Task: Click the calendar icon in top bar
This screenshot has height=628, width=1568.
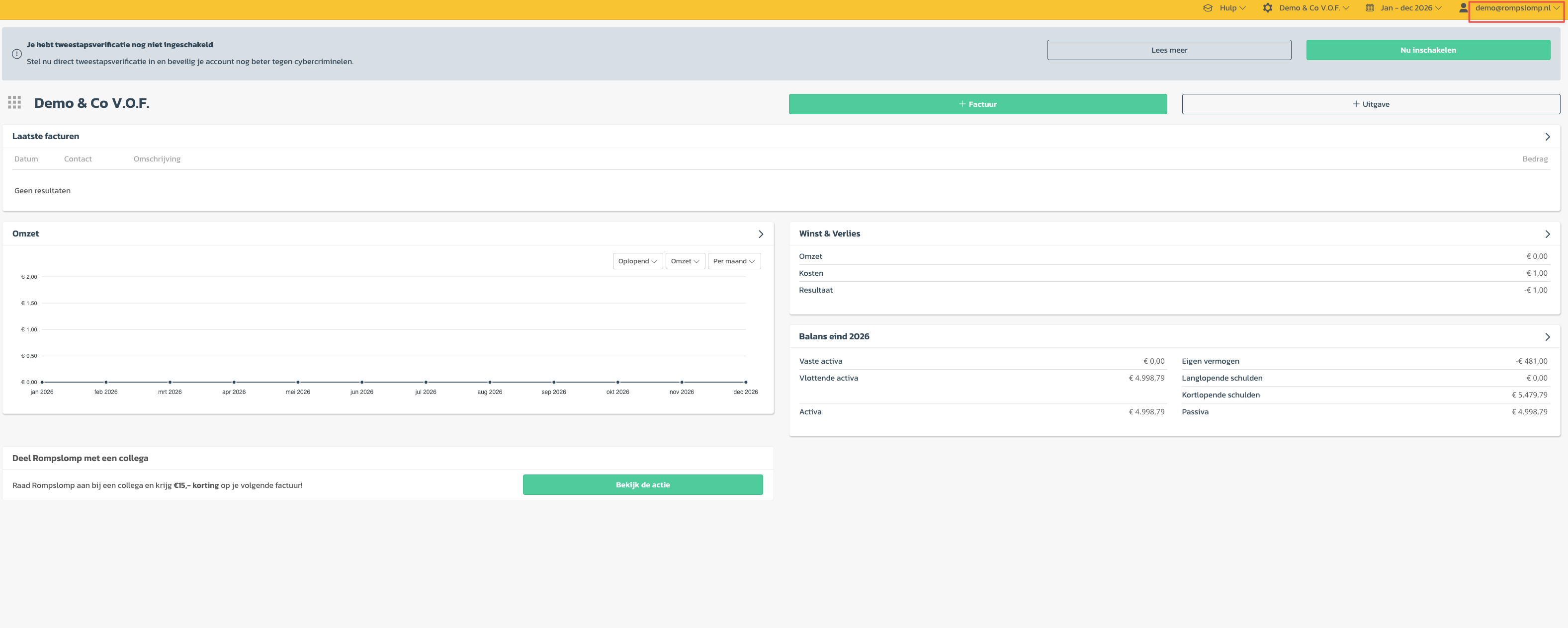Action: click(x=1370, y=8)
